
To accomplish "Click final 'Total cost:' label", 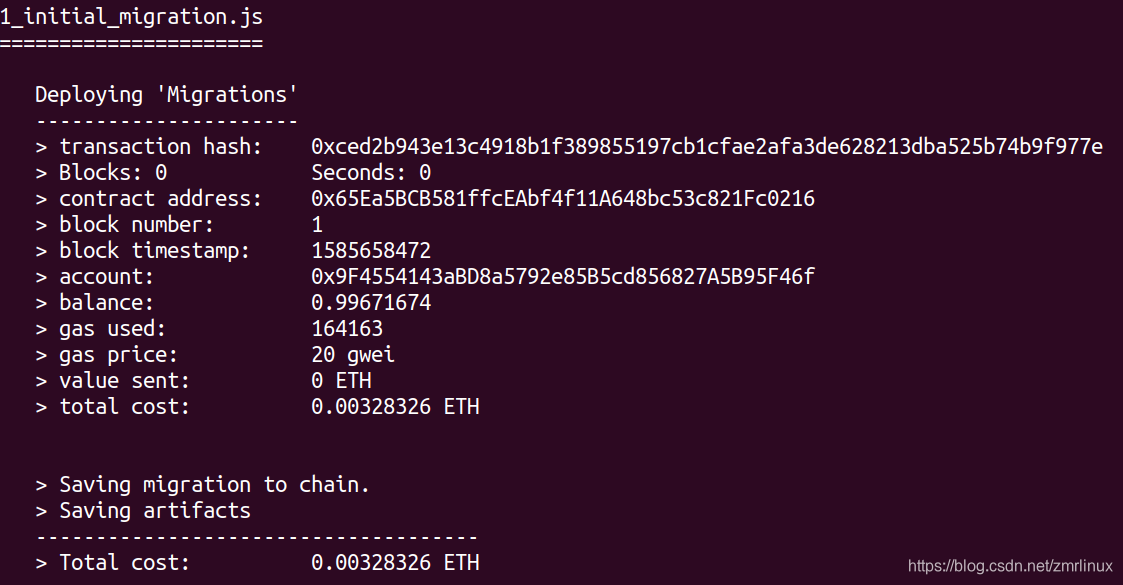I will click(x=124, y=563).
